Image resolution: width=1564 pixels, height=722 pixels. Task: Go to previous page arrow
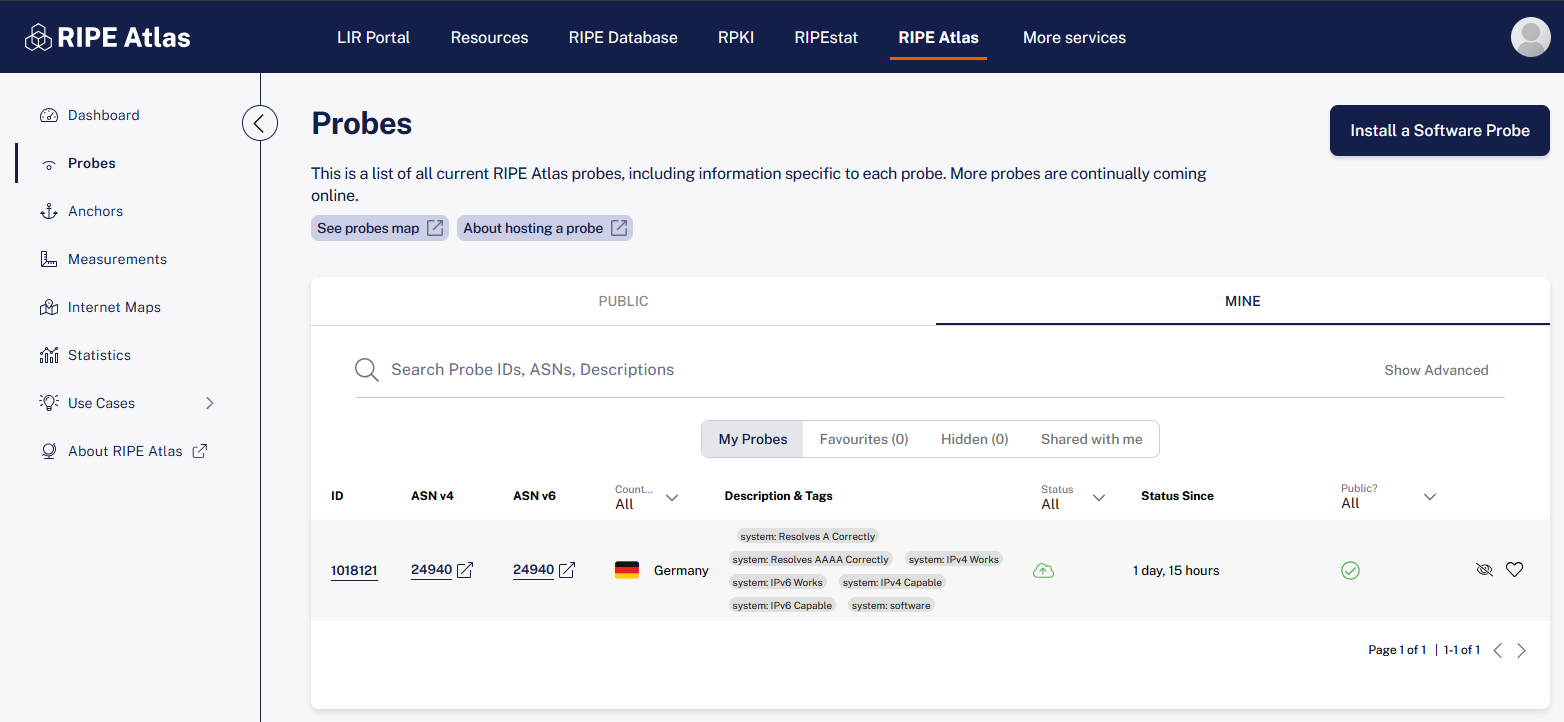tap(1498, 650)
